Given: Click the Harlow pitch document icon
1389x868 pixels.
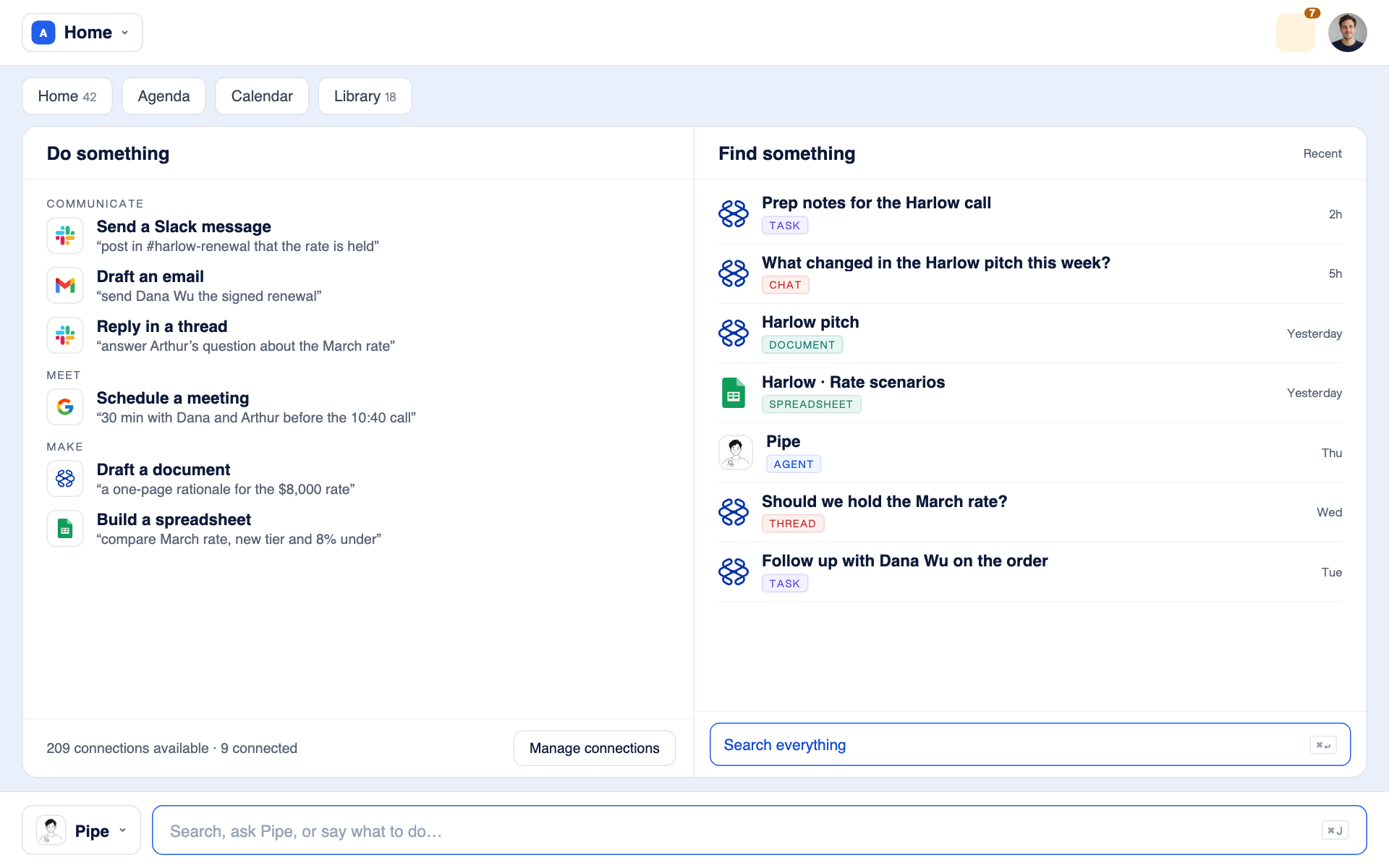Looking at the screenshot, I should (734, 333).
